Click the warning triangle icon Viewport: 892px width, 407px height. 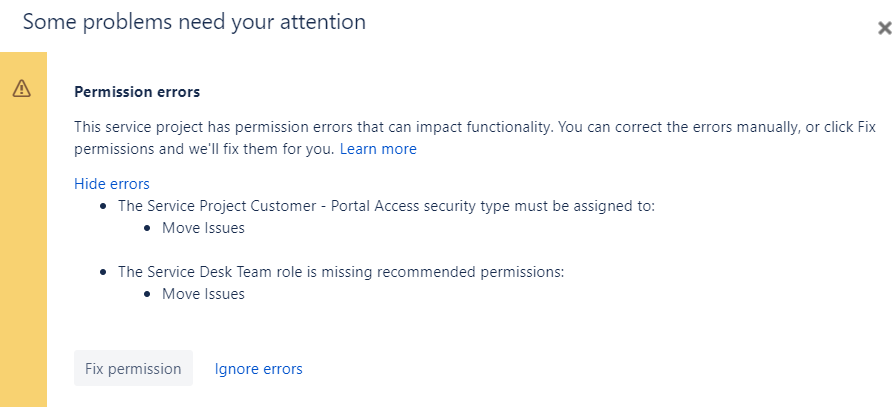point(22,88)
